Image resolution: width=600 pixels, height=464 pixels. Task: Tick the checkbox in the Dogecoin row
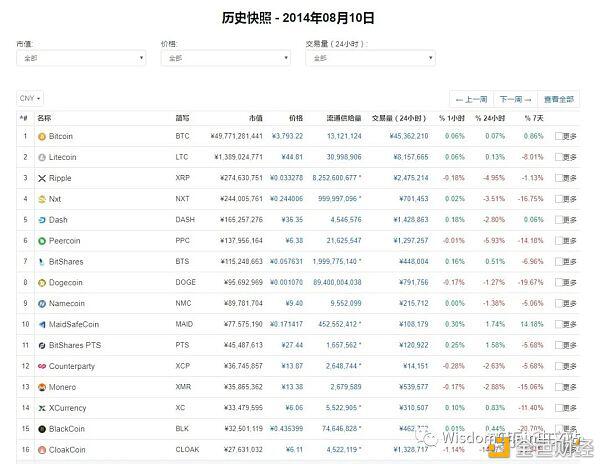(559, 282)
